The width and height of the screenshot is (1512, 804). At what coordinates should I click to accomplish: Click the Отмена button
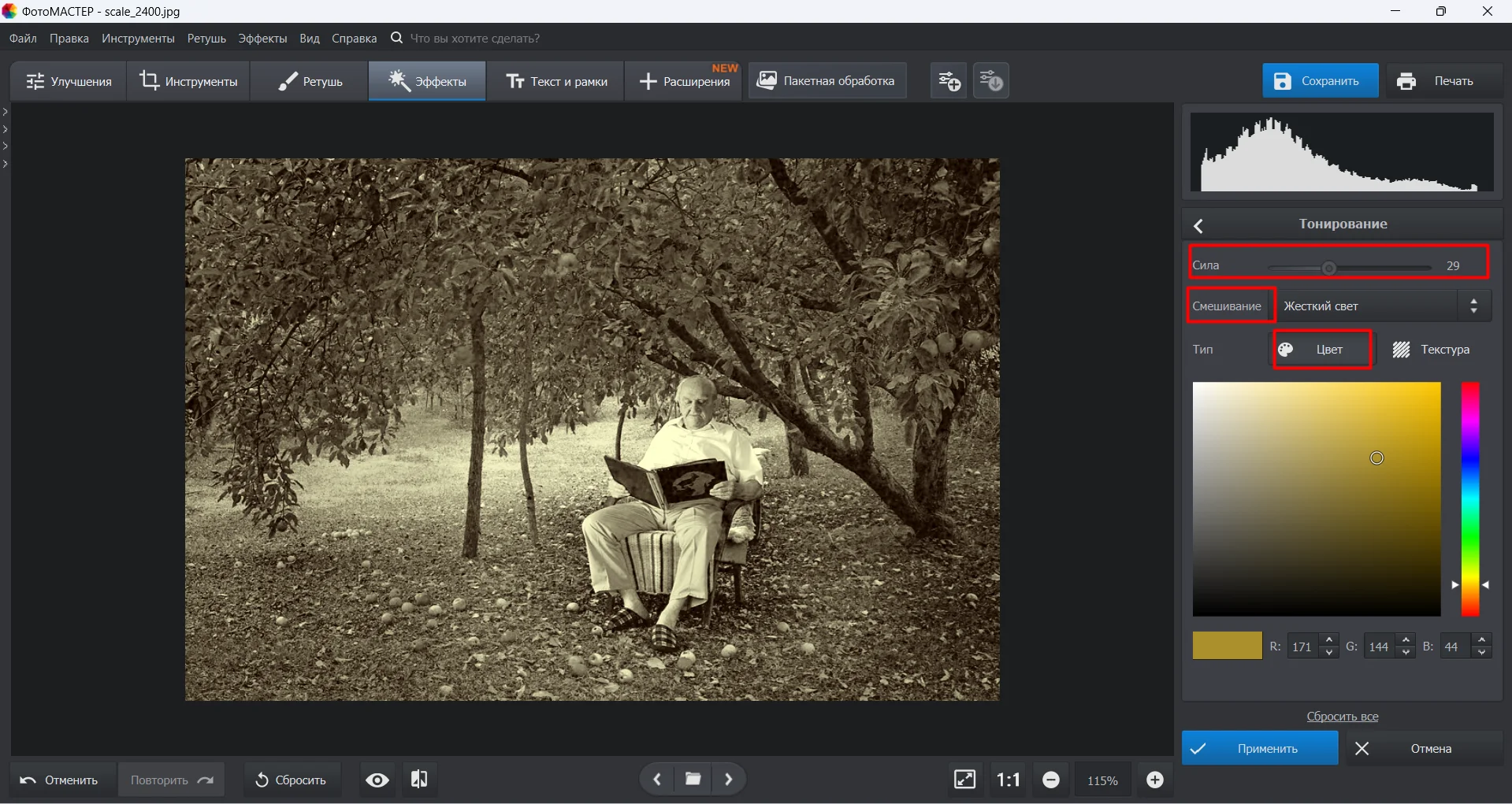[1424, 748]
